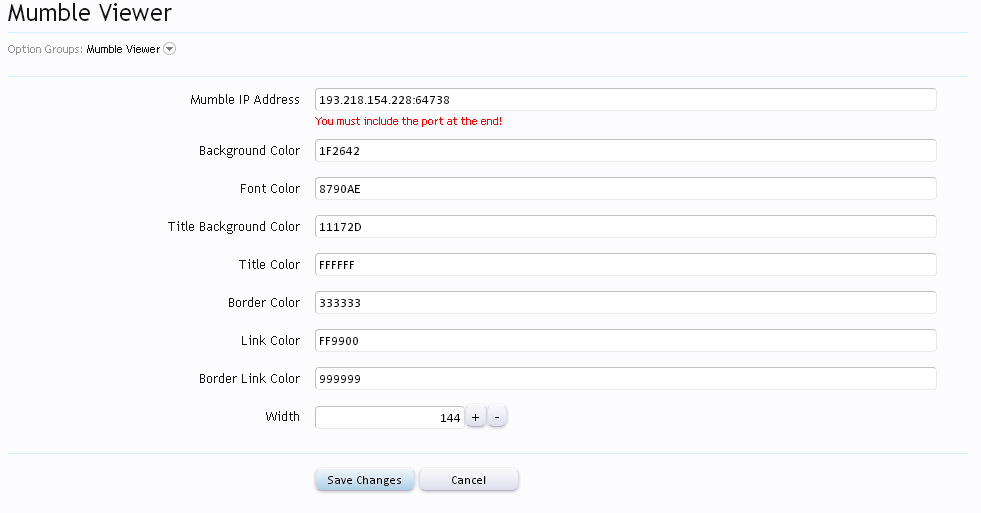Click the Option Groups label text

(x=45, y=49)
